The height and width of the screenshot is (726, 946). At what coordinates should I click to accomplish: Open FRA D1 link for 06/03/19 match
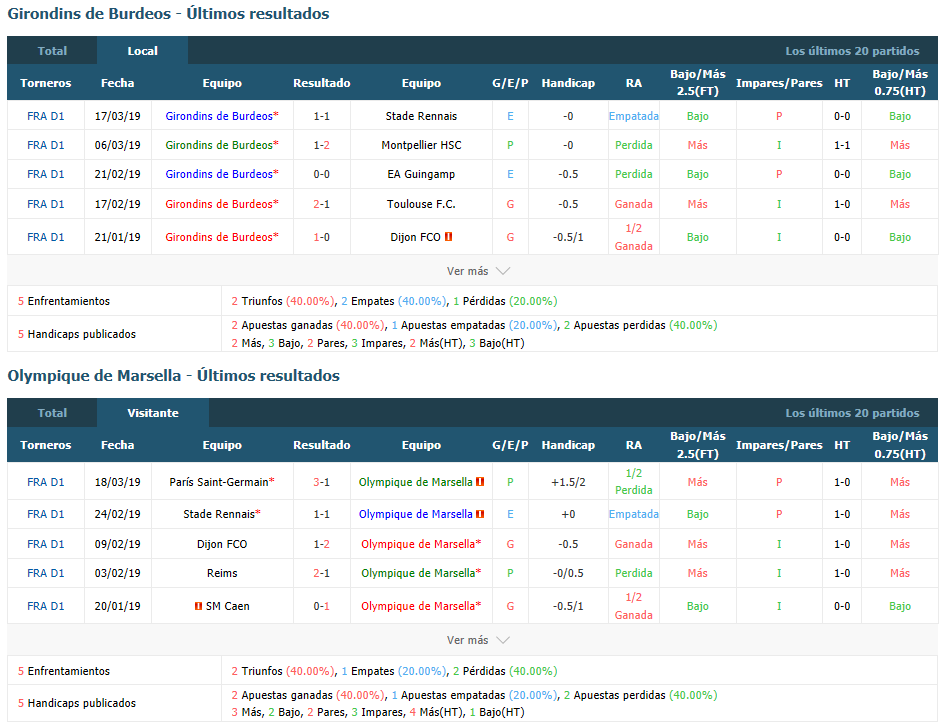(45, 145)
